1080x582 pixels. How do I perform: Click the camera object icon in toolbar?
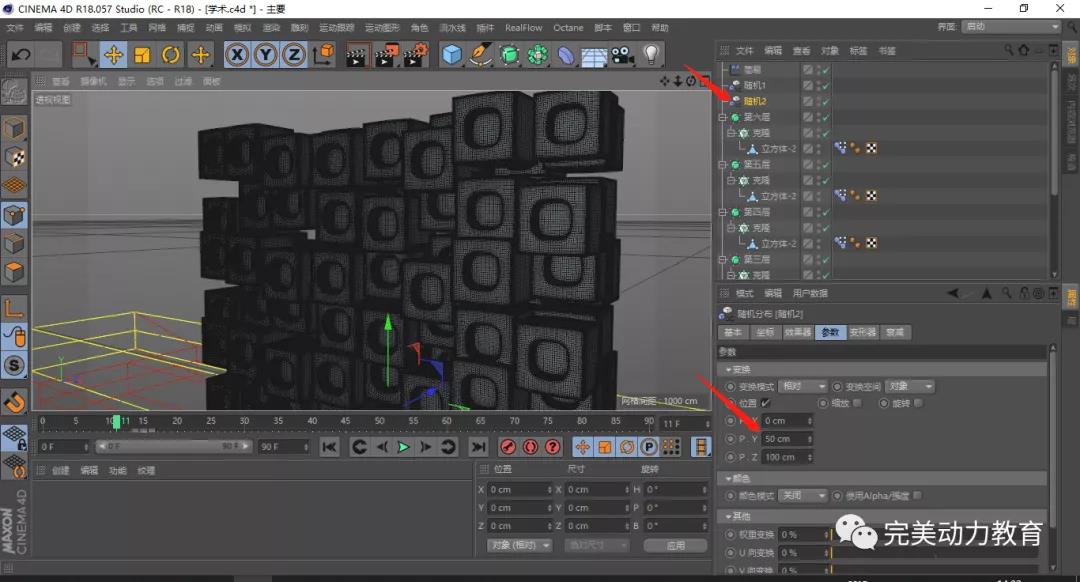[623, 54]
